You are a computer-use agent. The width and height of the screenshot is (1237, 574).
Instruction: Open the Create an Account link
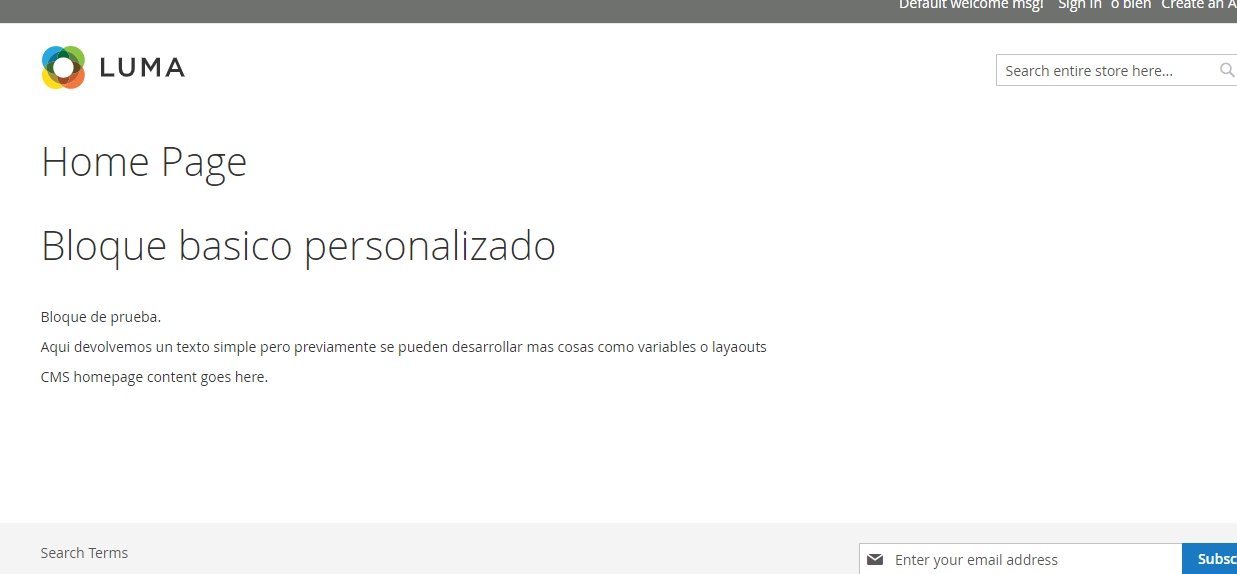1199,5
